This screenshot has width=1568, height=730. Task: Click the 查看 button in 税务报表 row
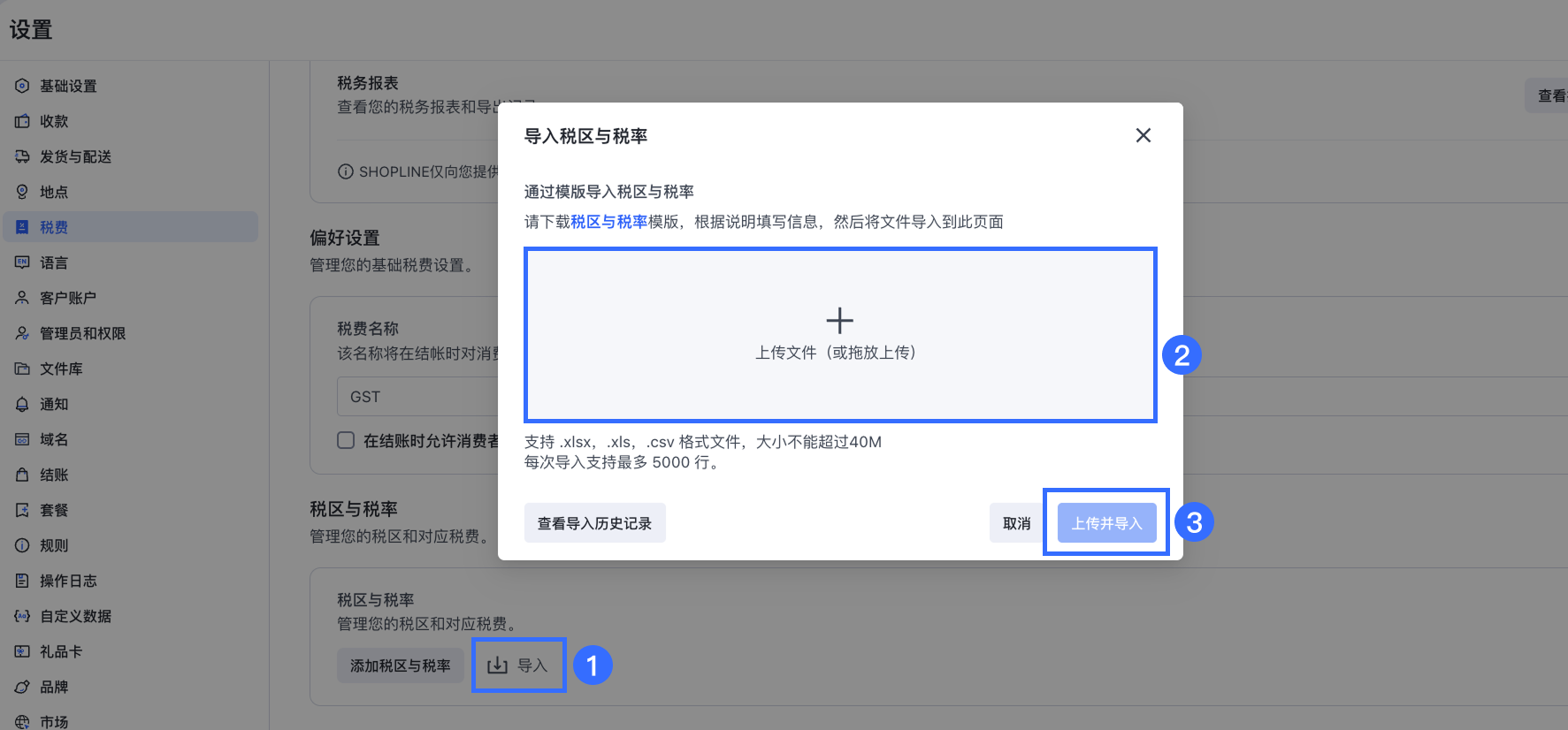tap(1548, 95)
